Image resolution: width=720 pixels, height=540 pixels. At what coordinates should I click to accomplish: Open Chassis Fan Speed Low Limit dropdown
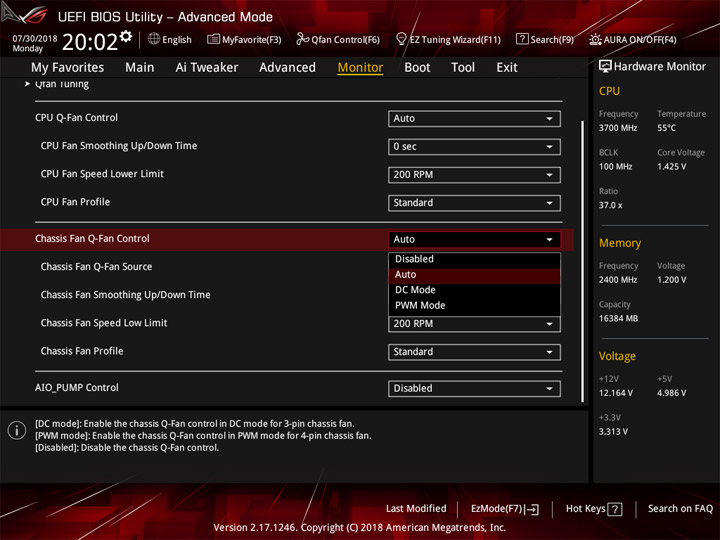pos(474,324)
